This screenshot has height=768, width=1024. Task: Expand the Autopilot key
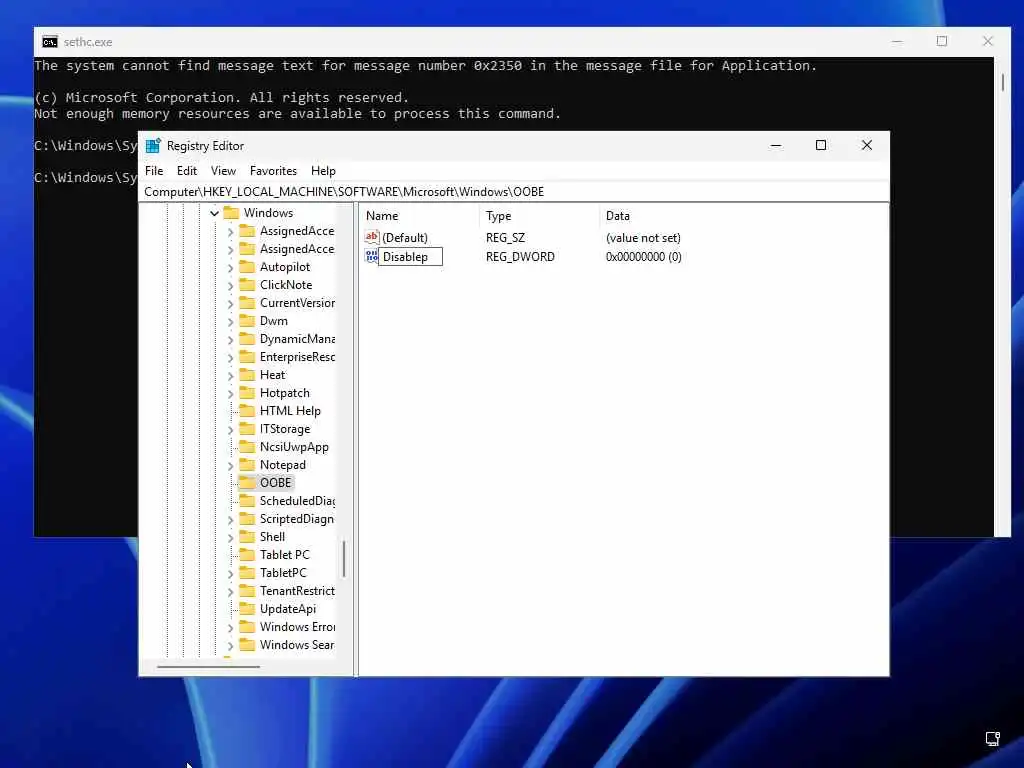click(231, 267)
